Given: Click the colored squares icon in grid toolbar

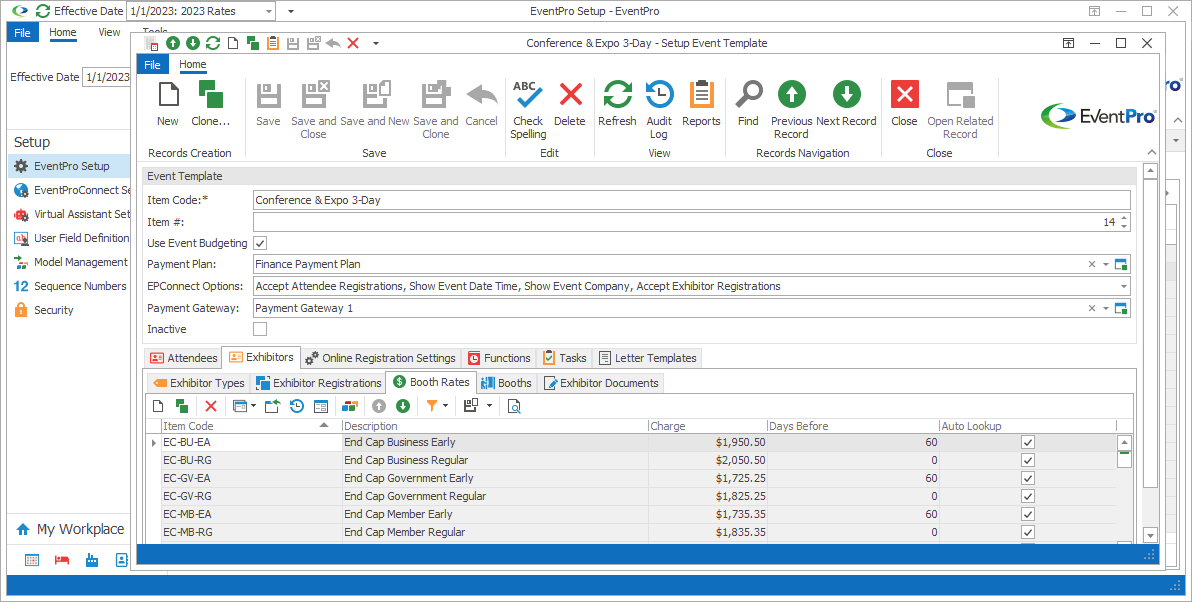Looking at the screenshot, I should [x=350, y=406].
